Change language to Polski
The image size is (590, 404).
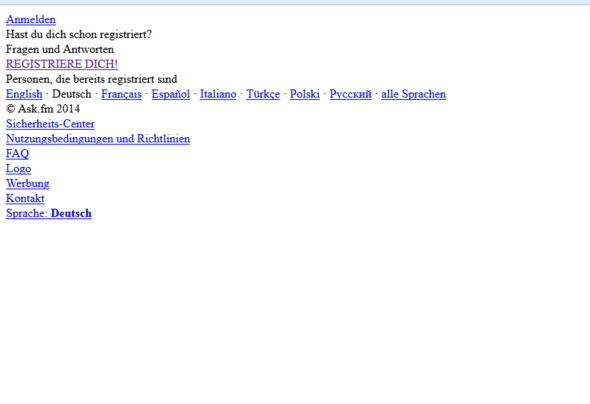(x=305, y=94)
